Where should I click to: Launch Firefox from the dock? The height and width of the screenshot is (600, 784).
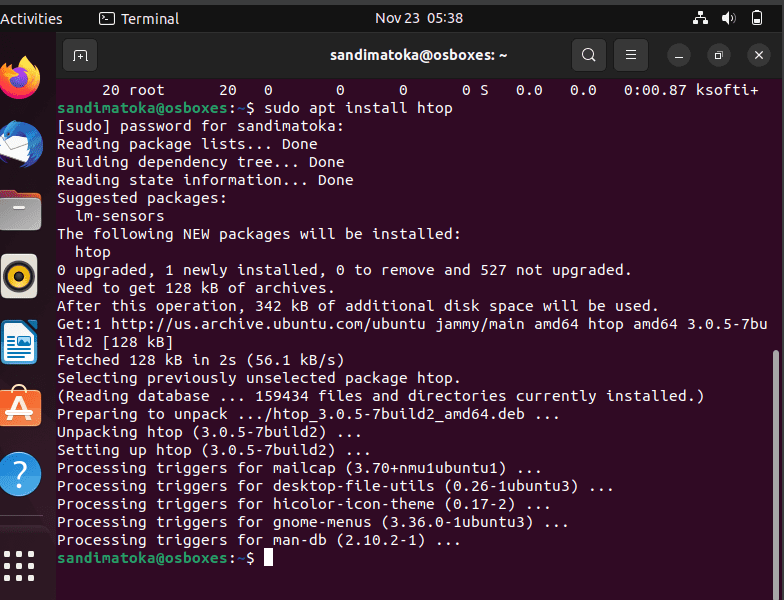(x=20, y=78)
